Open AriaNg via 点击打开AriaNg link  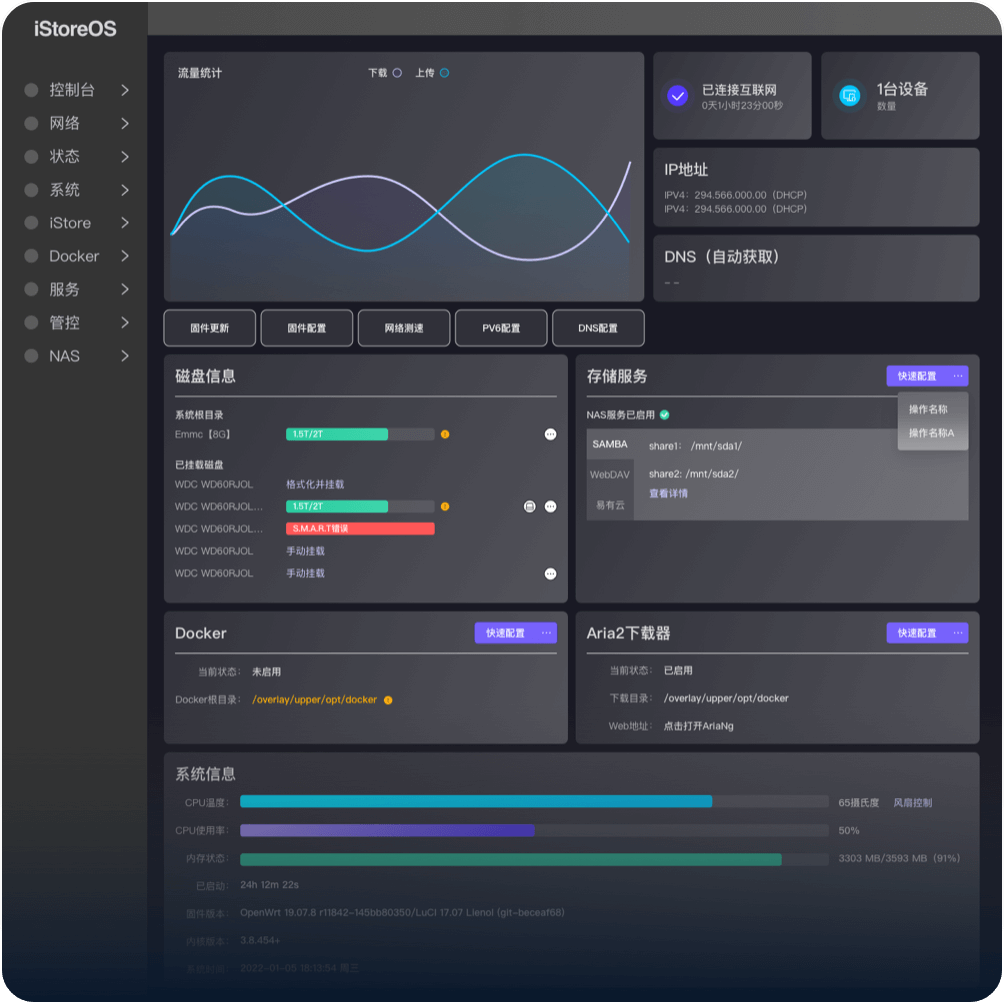[698, 726]
